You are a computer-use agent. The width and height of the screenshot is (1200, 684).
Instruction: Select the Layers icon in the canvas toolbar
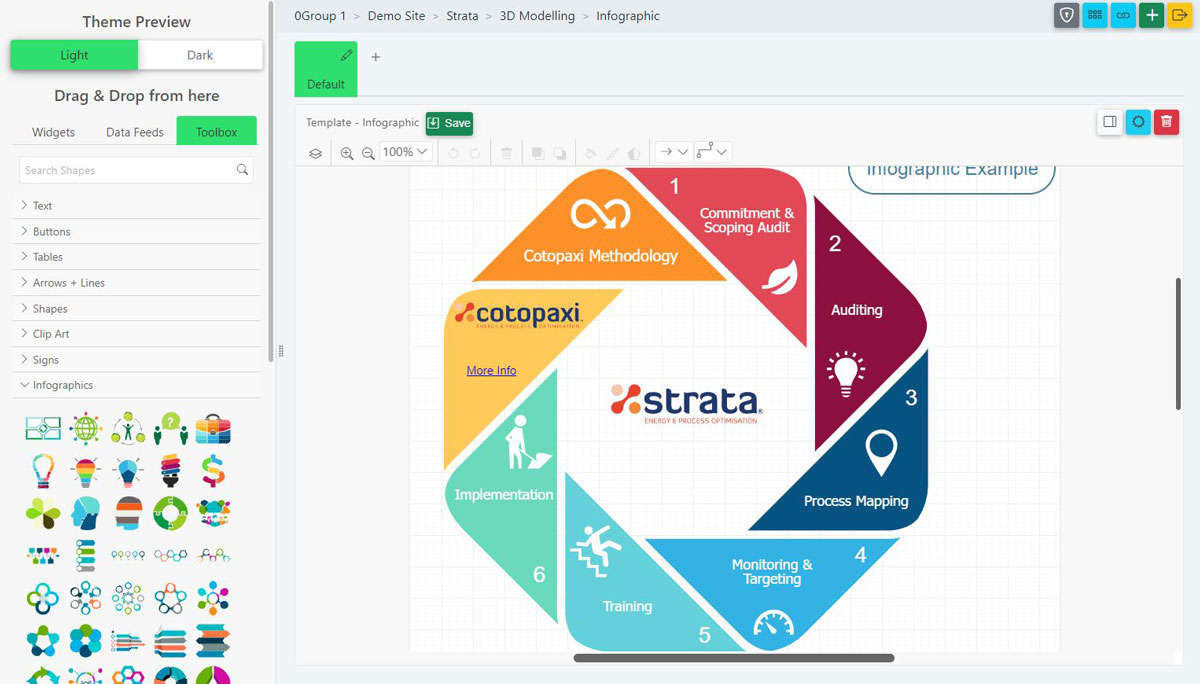317,152
